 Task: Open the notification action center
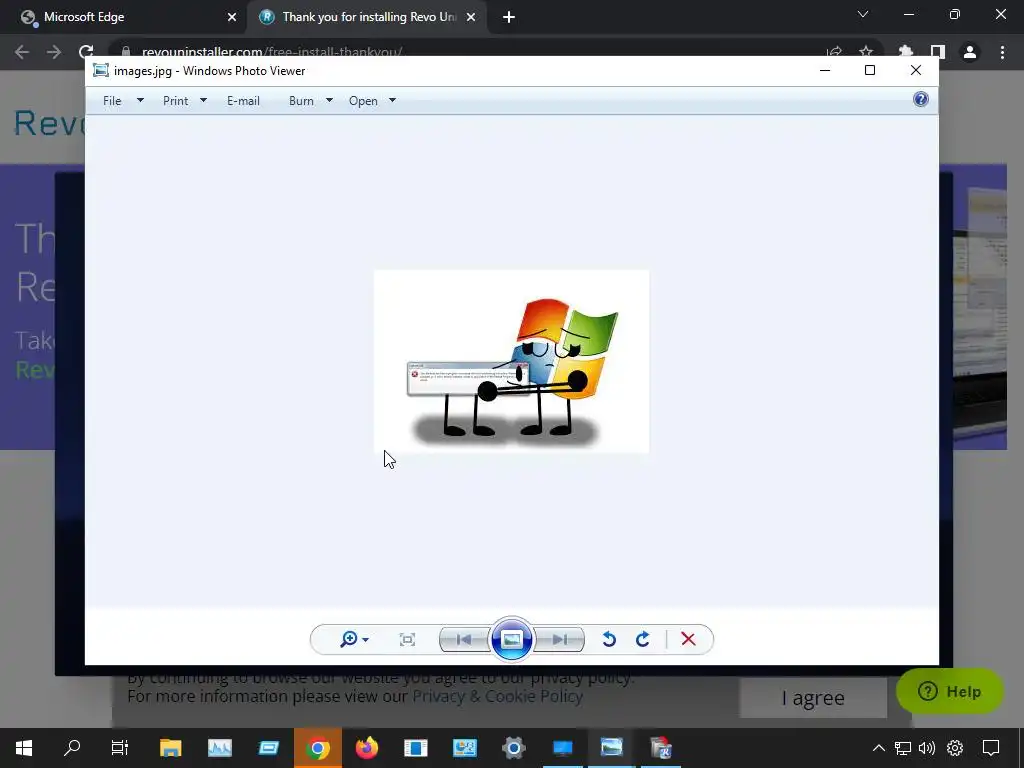991,748
